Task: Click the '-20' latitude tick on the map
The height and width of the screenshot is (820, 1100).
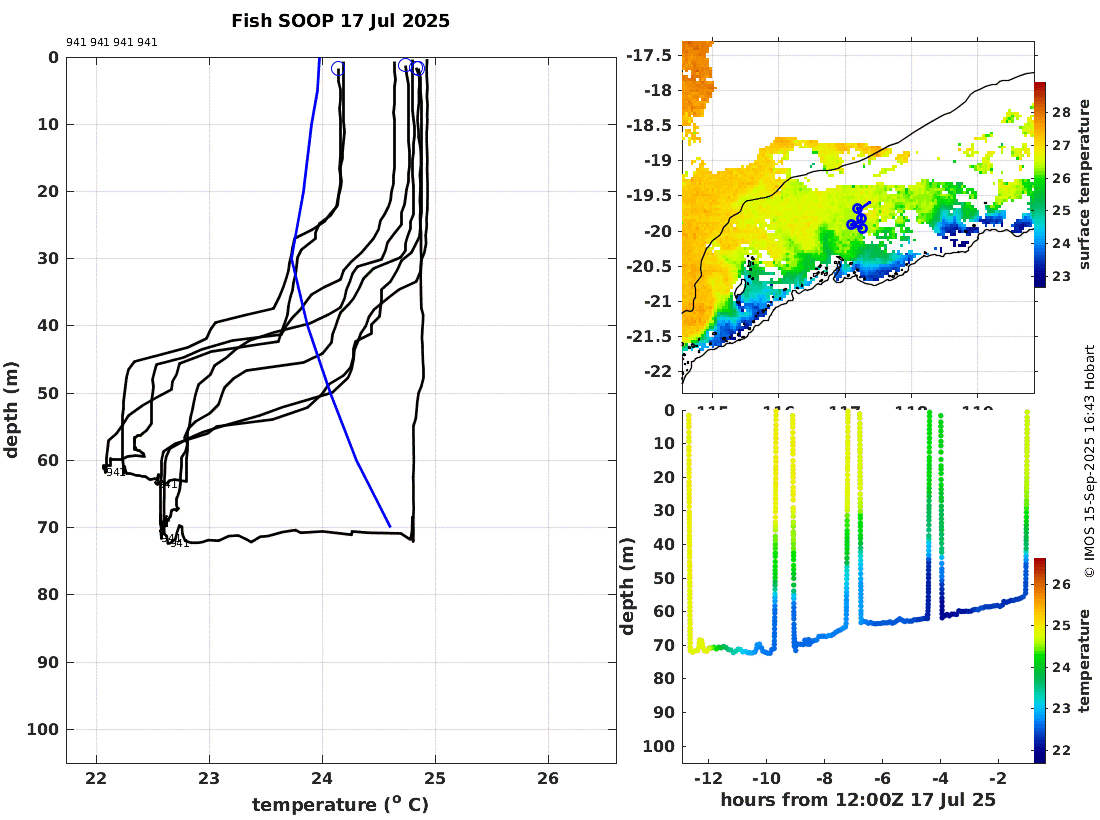Action: click(x=657, y=231)
